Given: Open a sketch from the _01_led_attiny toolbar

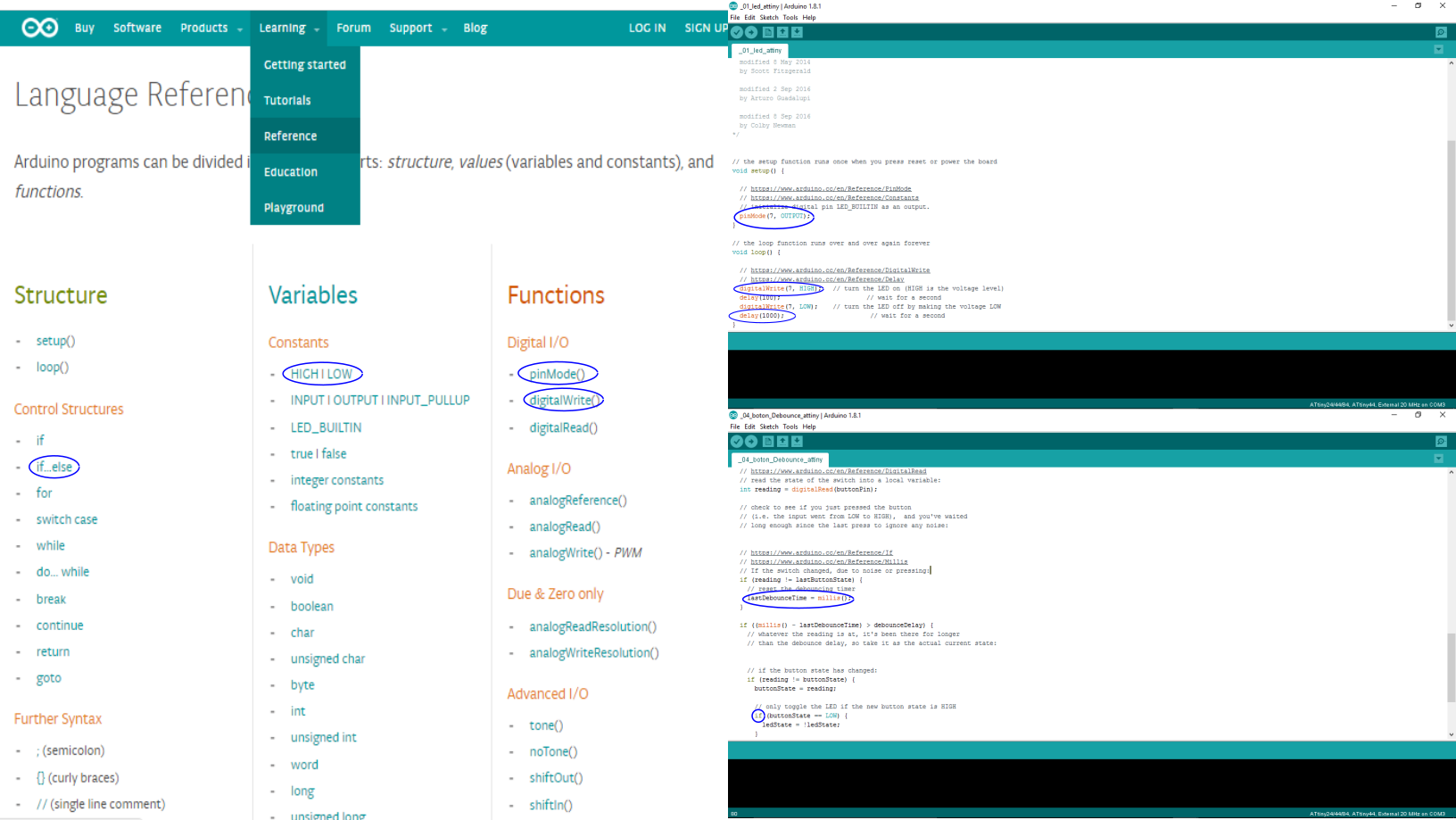Looking at the screenshot, I should 782,32.
